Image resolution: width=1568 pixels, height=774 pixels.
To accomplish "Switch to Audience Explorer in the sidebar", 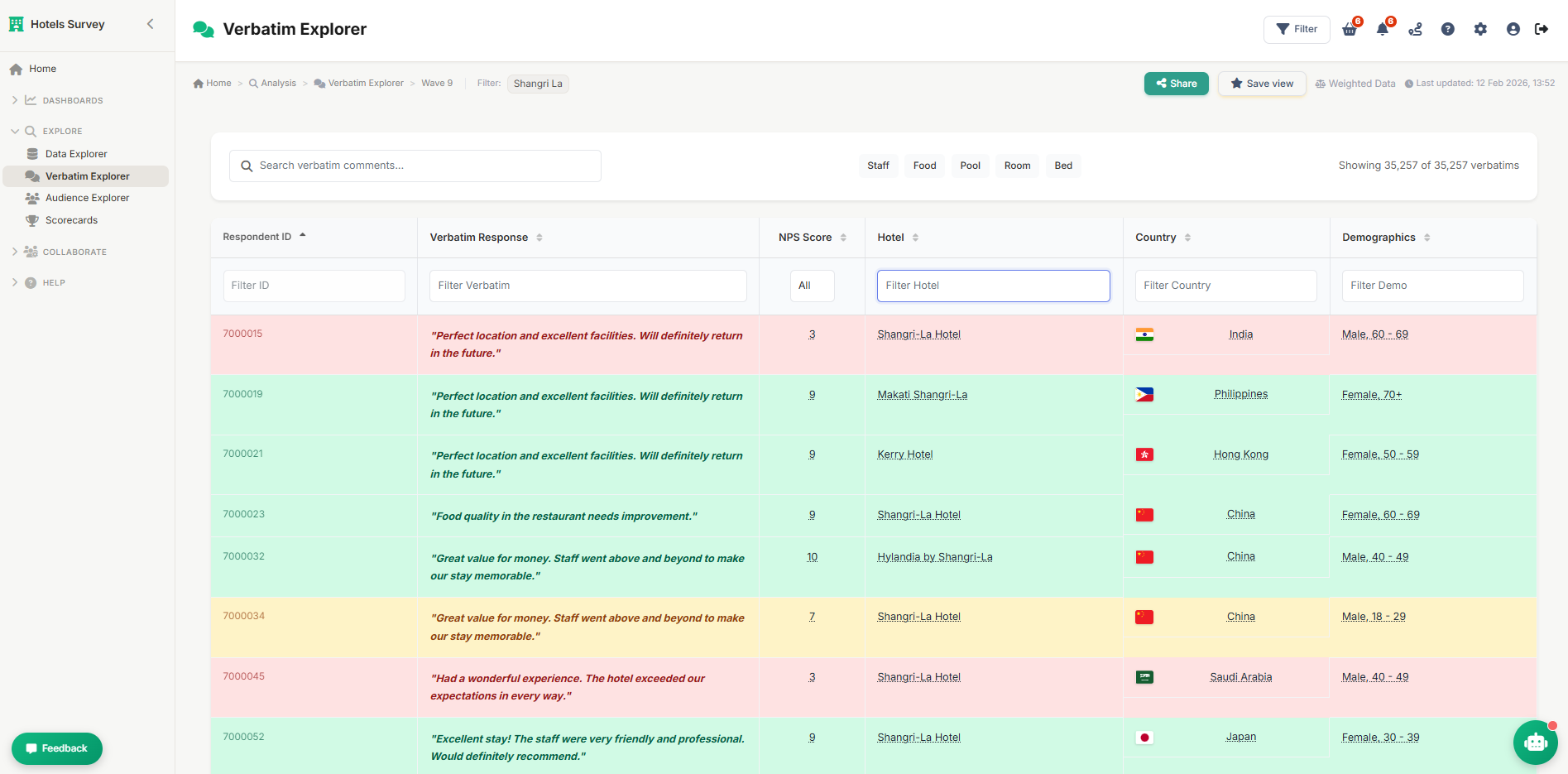I will 85,198.
